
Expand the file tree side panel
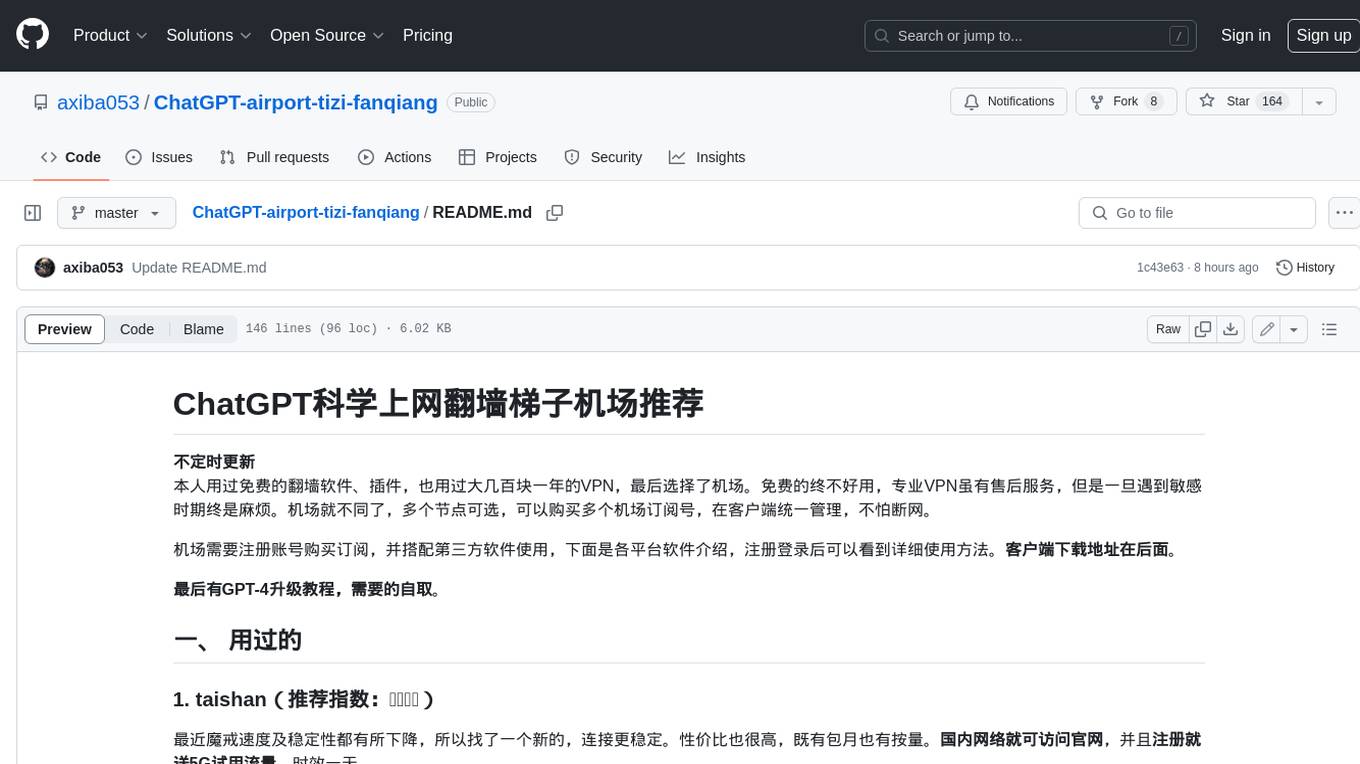pos(33,213)
